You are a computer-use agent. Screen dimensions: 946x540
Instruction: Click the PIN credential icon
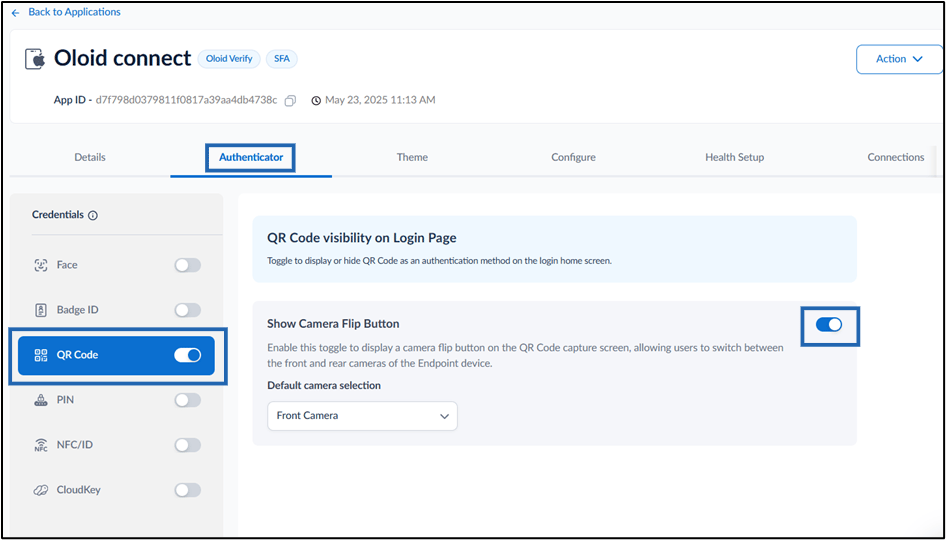[40, 400]
